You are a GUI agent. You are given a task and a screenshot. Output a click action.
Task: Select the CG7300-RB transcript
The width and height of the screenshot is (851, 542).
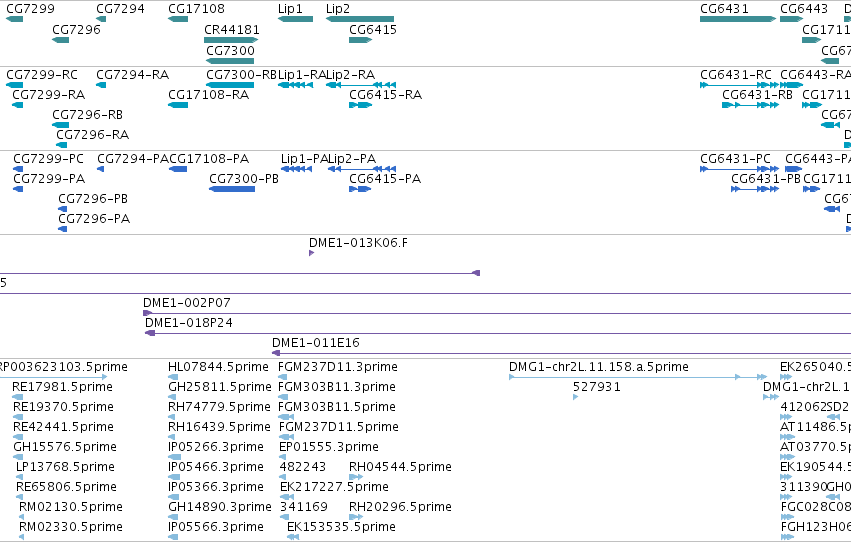(230, 85)
